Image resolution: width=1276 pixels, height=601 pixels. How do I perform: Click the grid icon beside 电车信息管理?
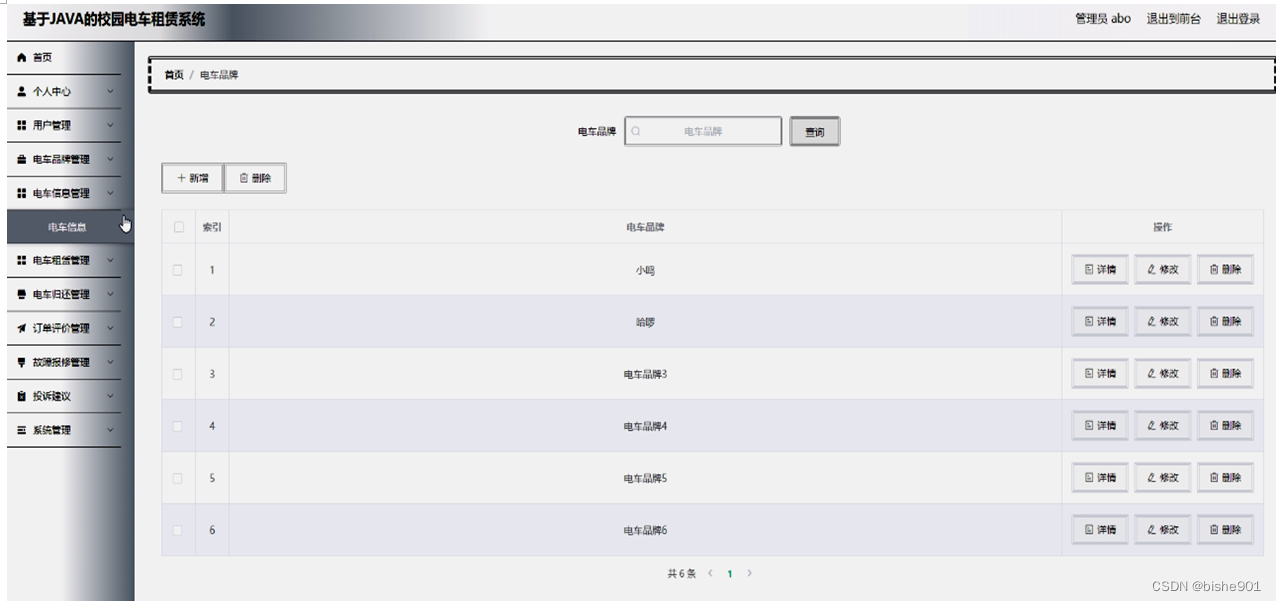[22, 193]
